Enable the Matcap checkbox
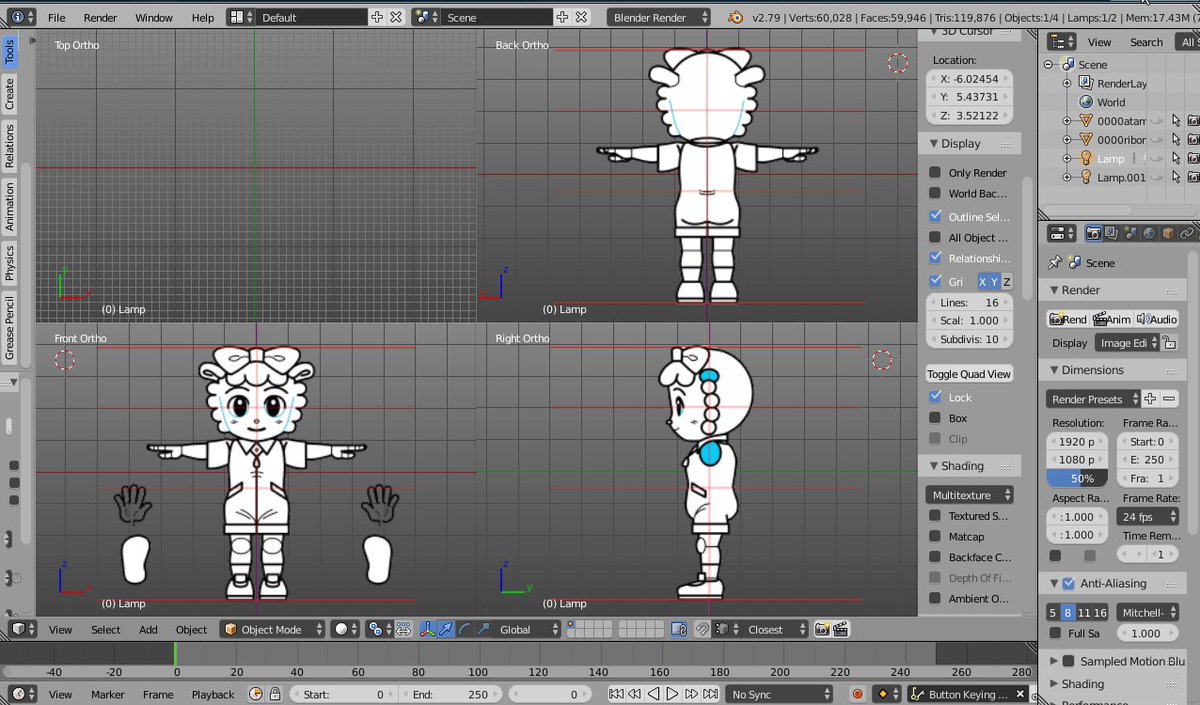1200x705 pixels. [935, 536]
